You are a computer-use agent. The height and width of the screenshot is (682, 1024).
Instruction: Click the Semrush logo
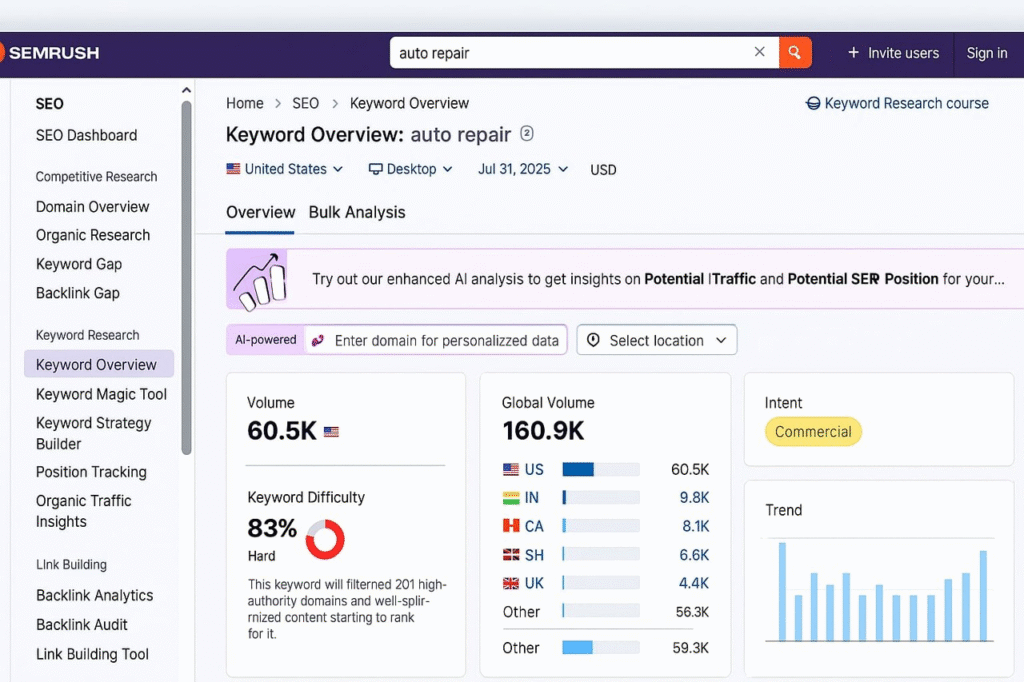tap(50, 52)
